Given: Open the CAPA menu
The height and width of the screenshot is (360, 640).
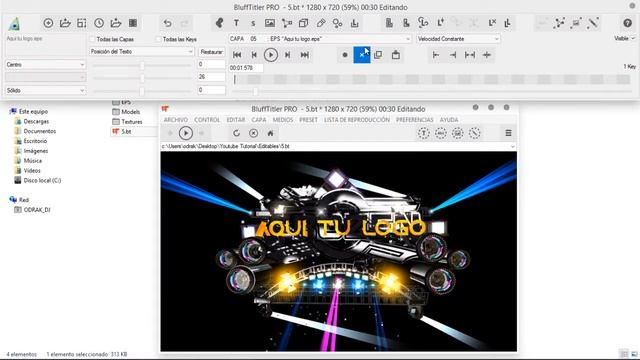Looking at the screenshot, I should 259,120.
